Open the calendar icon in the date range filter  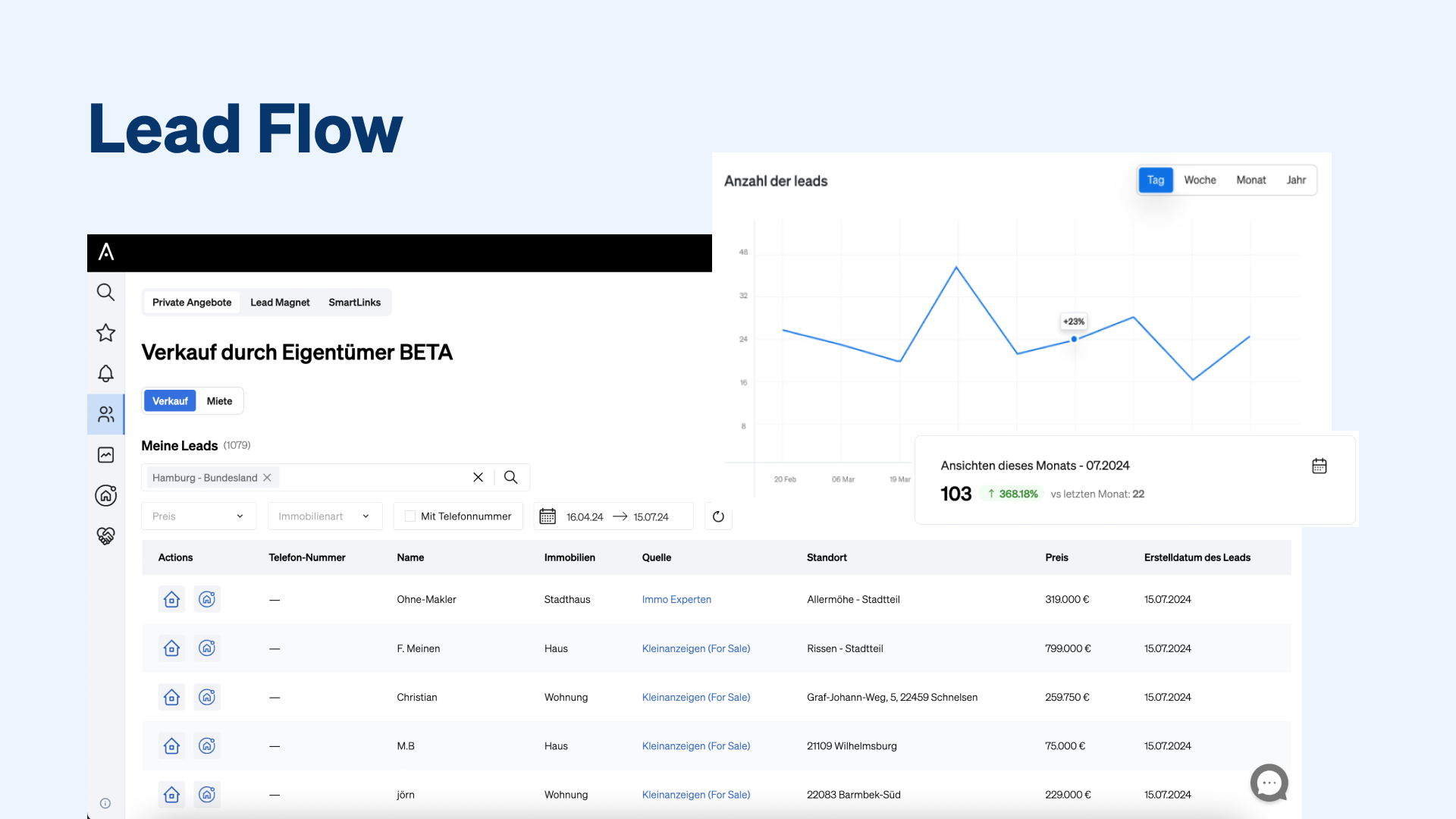[x=548, y=516]
